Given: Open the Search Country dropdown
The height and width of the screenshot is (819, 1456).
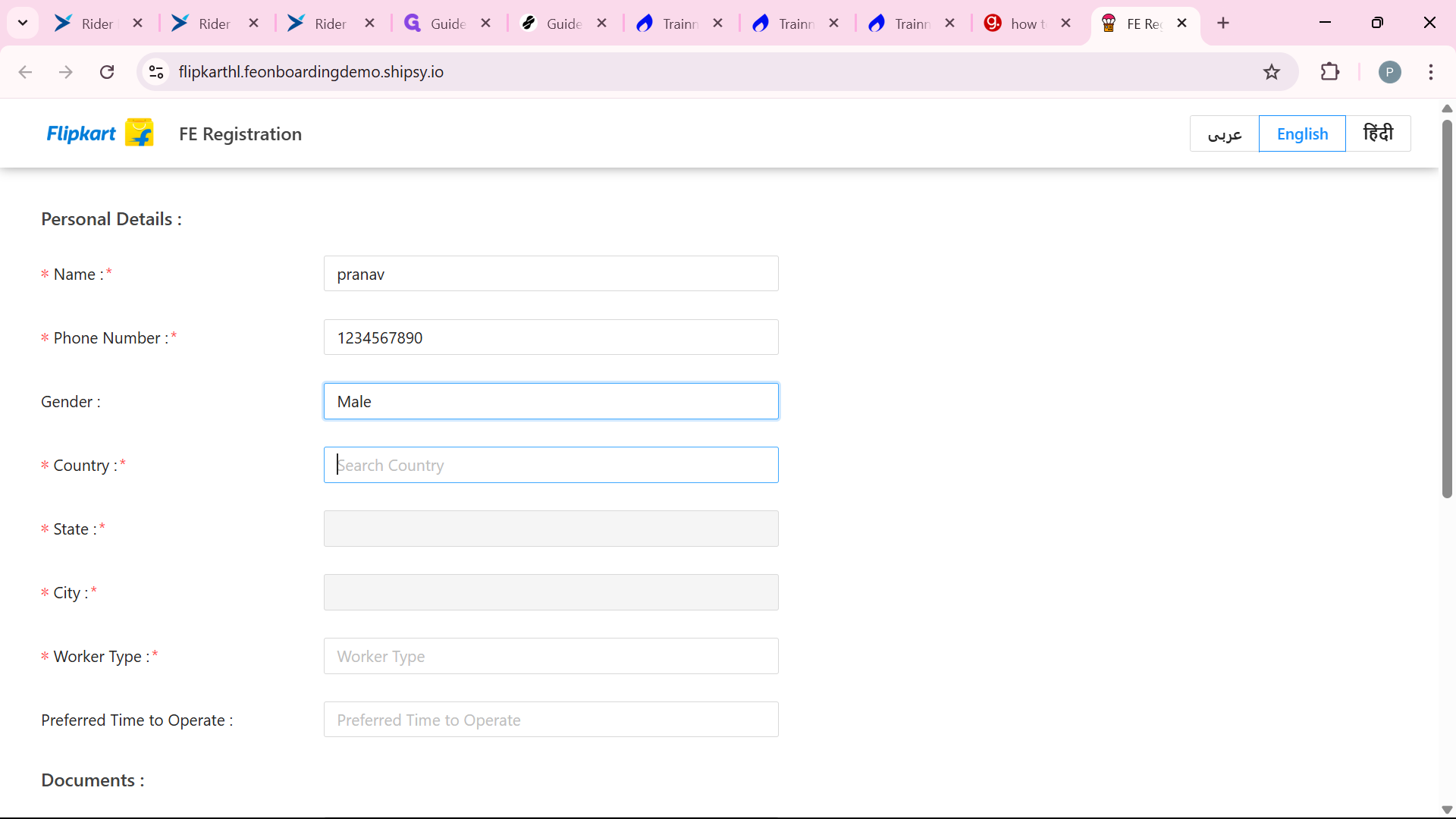Looking at the screenshot, I should (x=551, y=465).
